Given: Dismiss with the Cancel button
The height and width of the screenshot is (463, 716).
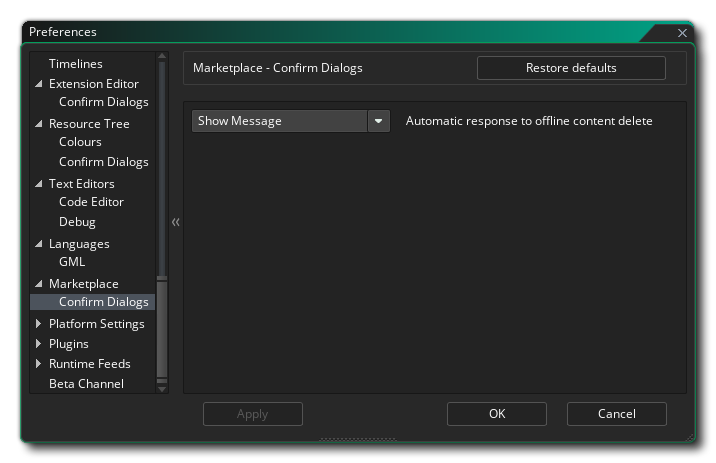Looking at the screenshot, I should click(617, 414).
